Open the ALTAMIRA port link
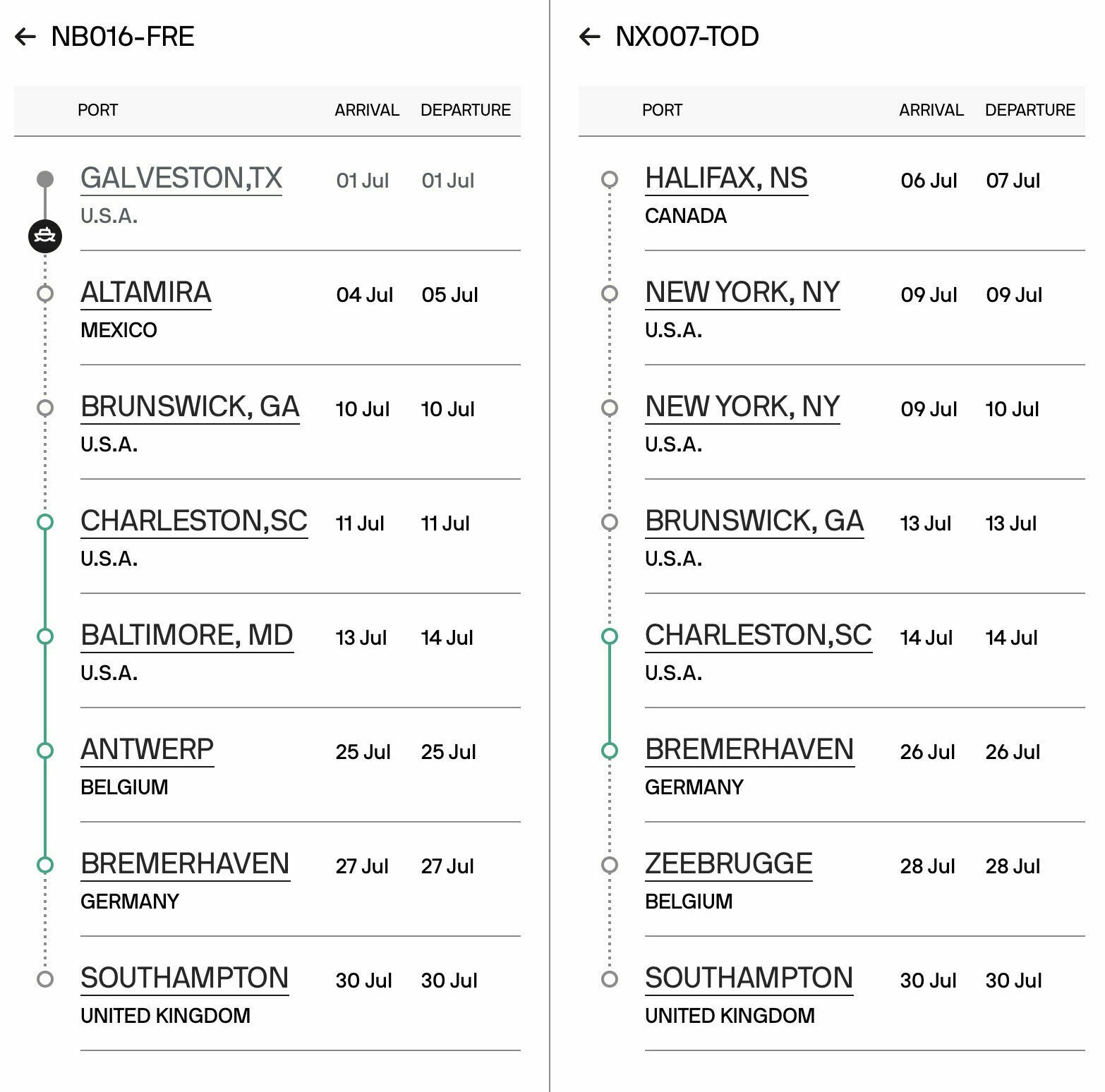Image resolution: width=1105 pixels, height=1092 pixels. tap(146, 293)
